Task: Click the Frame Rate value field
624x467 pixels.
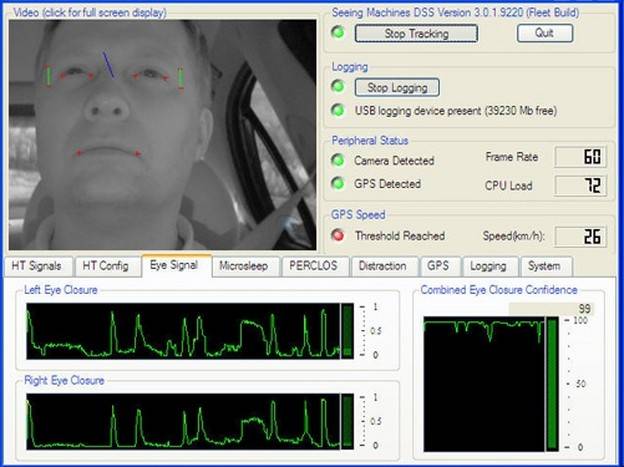Action: (581, 157)
